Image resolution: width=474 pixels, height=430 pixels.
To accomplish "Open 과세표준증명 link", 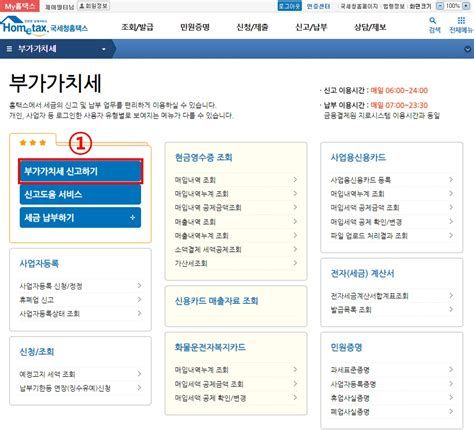I will [x=350, y=370].
